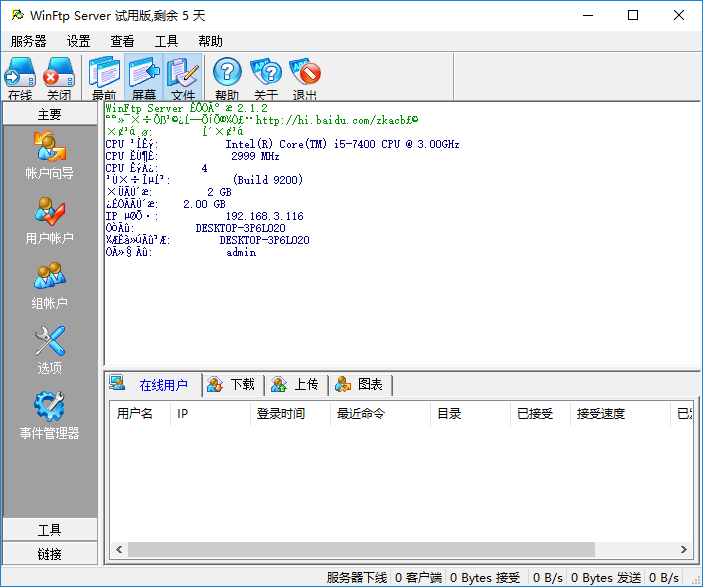Open the 帐户向导 account wizard
This screenshot has width=703, height=587.
pos(49,155)
